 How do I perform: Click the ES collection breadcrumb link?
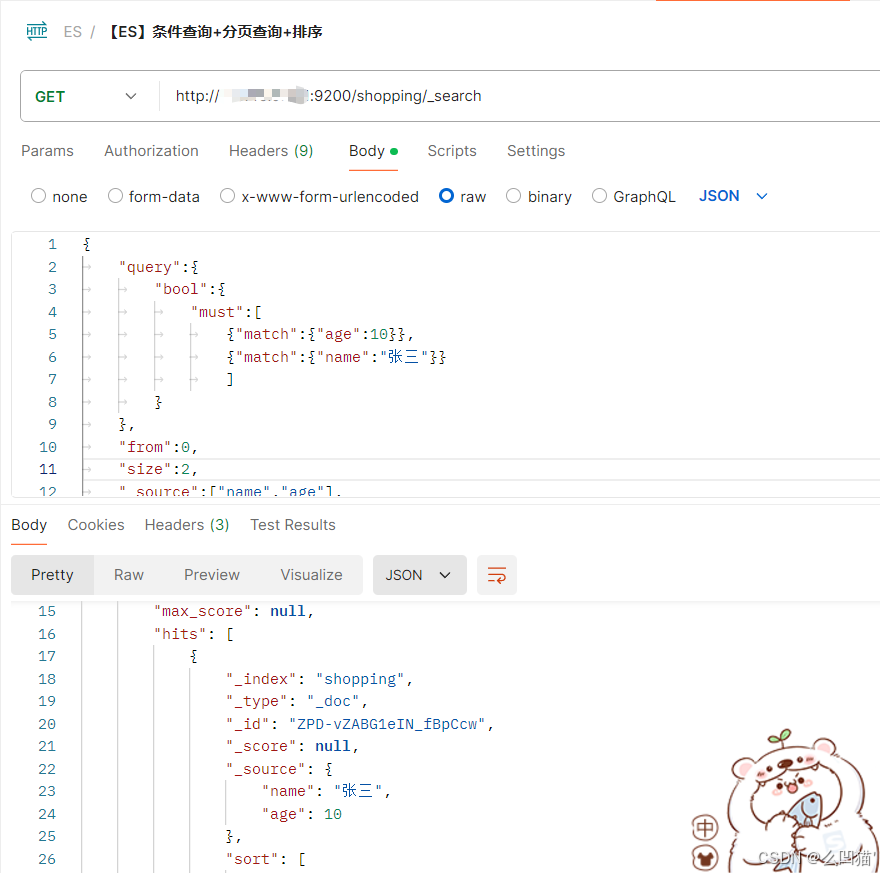point(72,31)
